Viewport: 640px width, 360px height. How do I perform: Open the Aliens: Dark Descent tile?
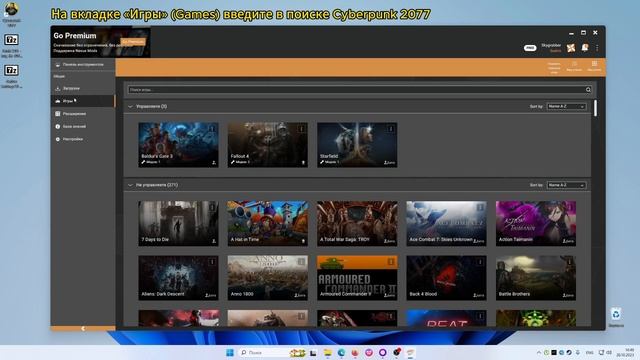point(178,278)
